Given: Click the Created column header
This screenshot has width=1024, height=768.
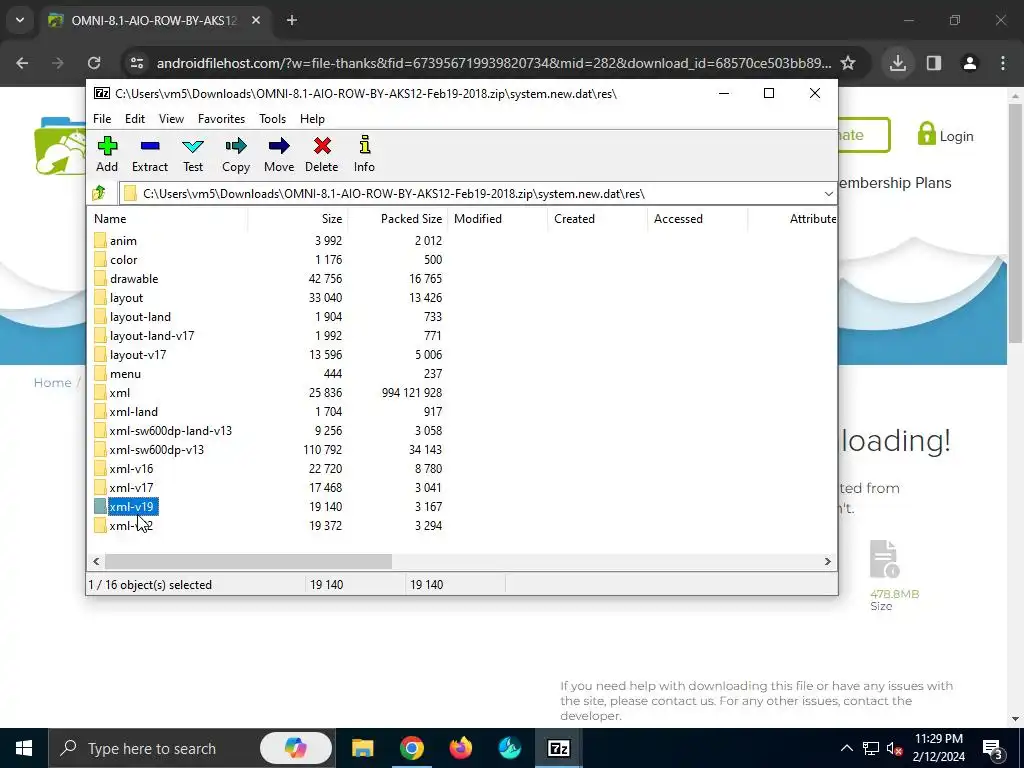Looking at the screenshot, I should tap(598, 219).
